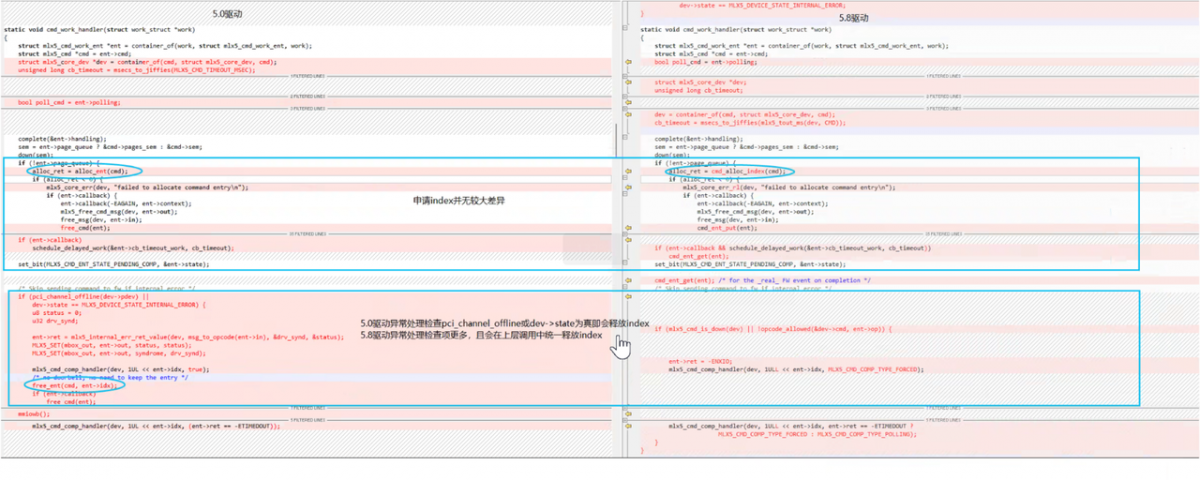This screenshot has width=1200, height=480.
Task: Click copy arrow beside right-pane 'bool poll_cmd' line
Action: point(629,62)
